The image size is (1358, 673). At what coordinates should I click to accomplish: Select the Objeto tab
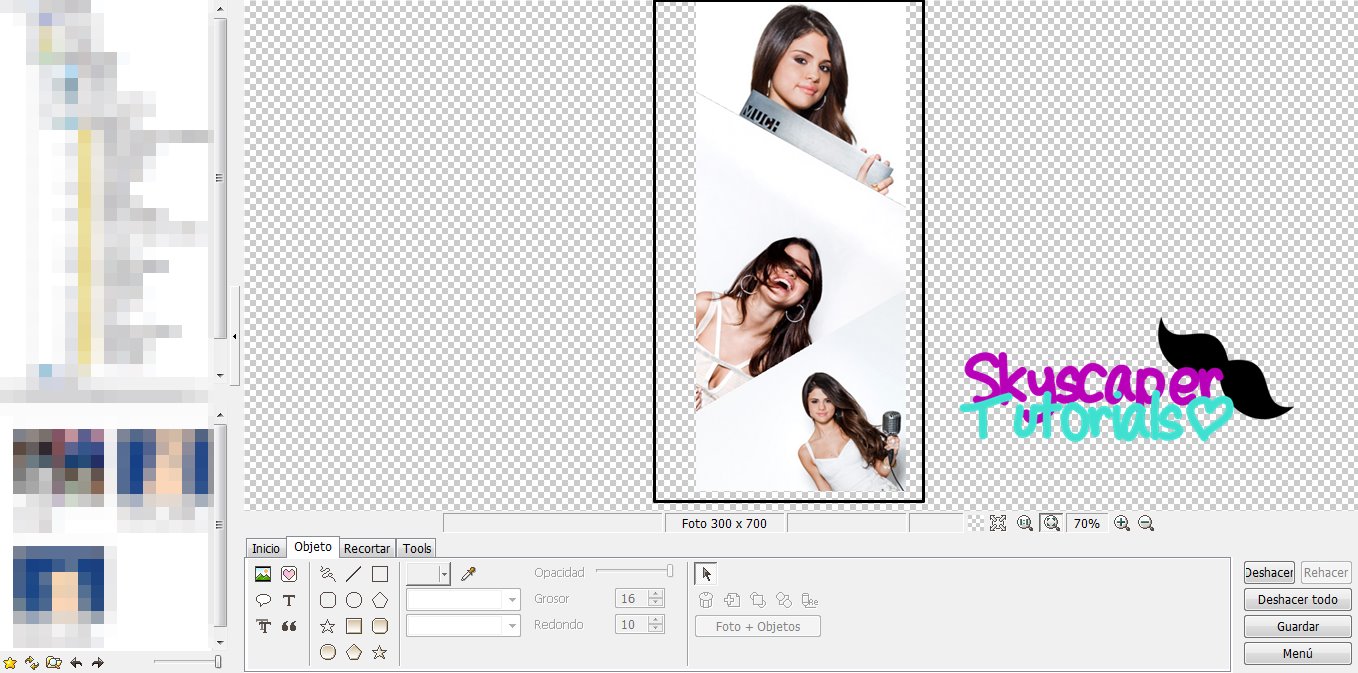tap(313, 547)
